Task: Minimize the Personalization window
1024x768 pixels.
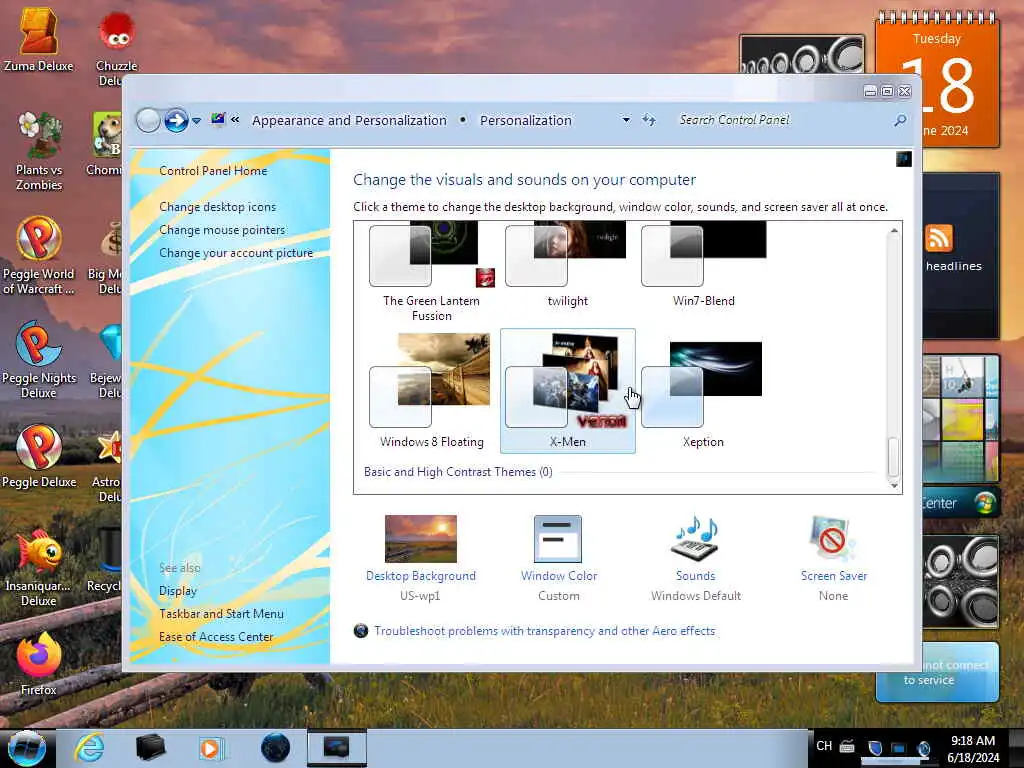Action: click(870, 91)
